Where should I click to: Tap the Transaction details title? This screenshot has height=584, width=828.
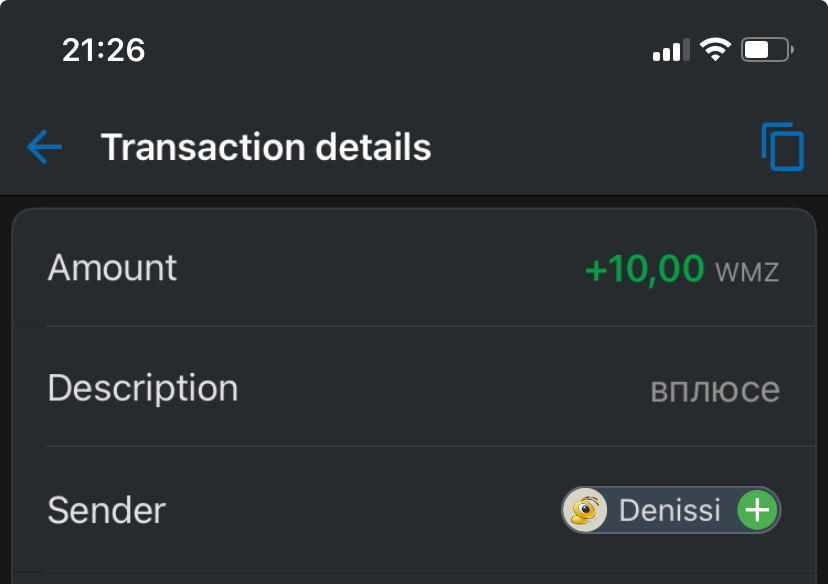point(266,147)
